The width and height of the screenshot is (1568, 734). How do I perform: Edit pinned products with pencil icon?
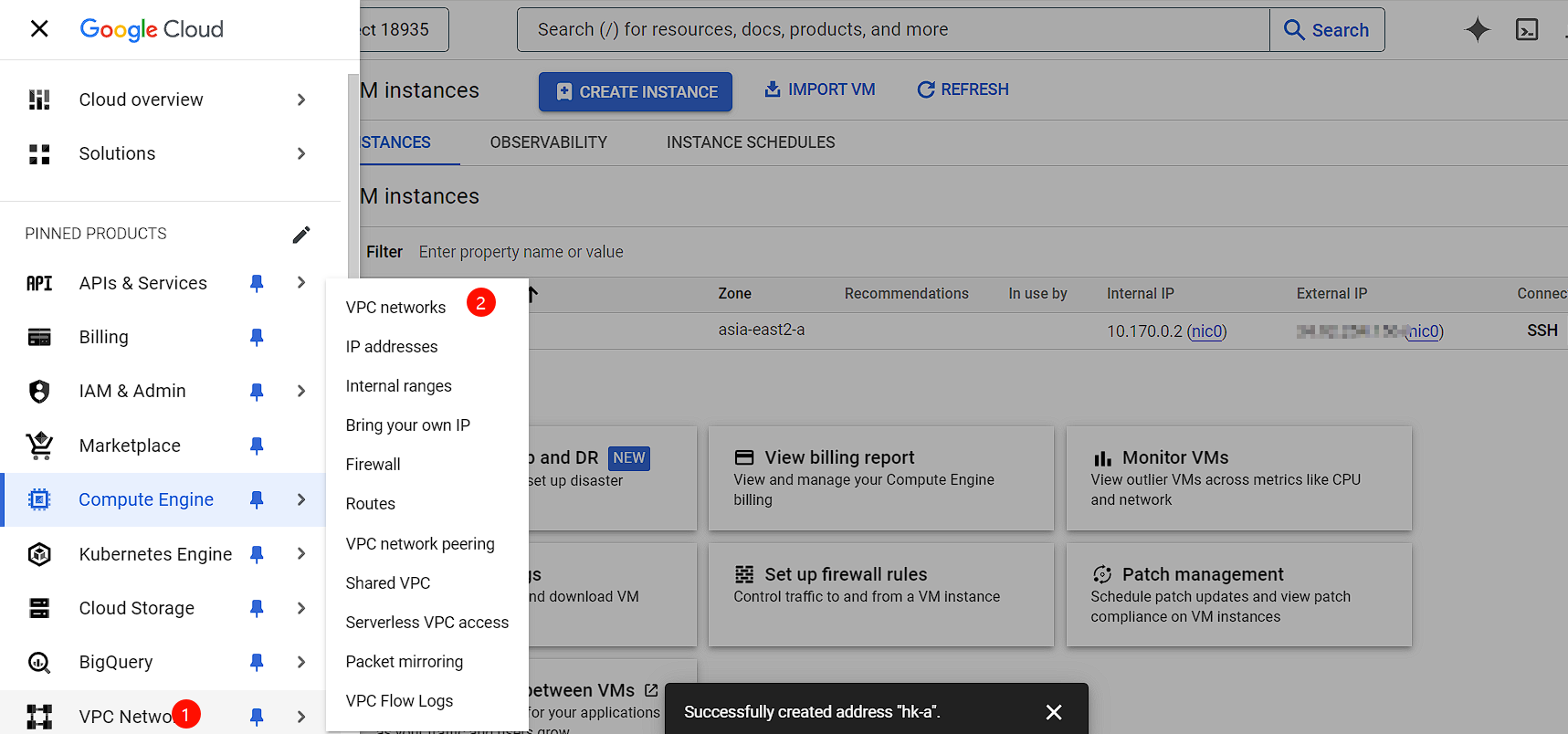pos(301,235)
